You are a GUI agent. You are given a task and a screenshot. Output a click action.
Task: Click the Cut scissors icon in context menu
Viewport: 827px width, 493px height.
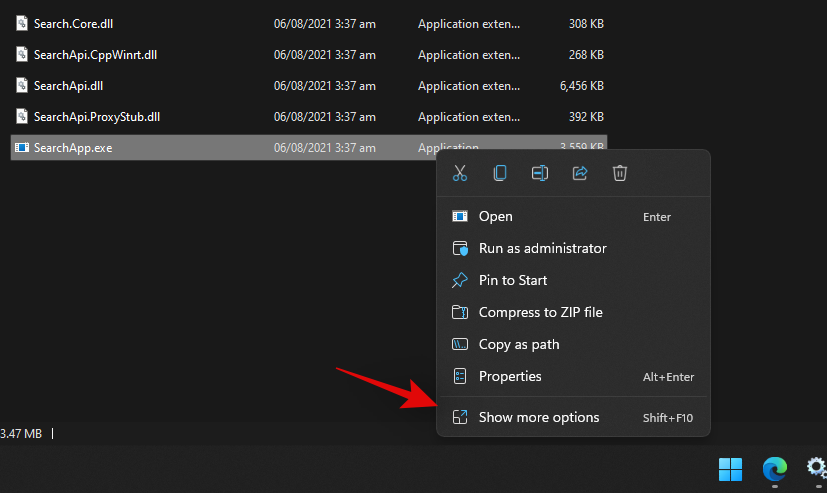coord(460,173)
